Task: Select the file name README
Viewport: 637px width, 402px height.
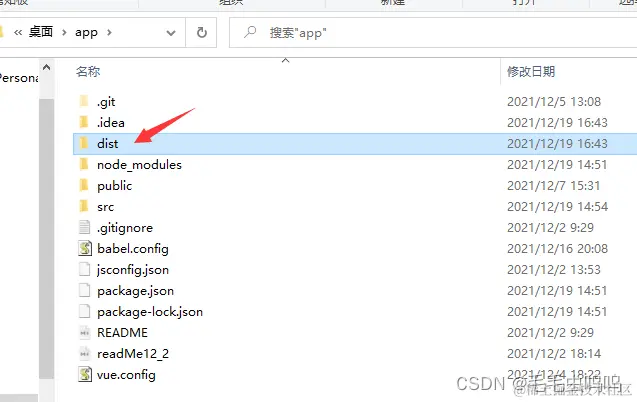Action: pos(122,333)
